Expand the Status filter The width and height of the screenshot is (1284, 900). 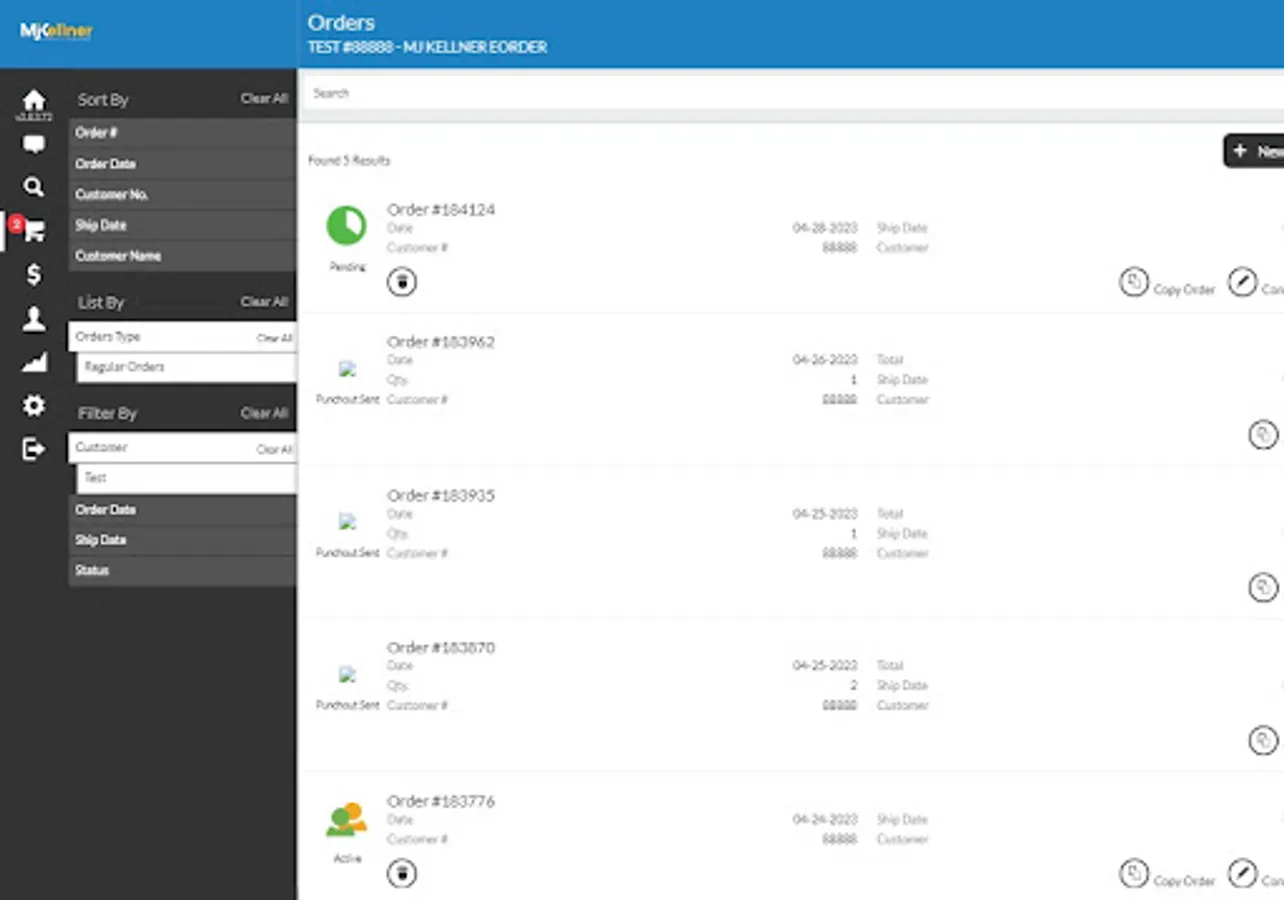point(182,571)
